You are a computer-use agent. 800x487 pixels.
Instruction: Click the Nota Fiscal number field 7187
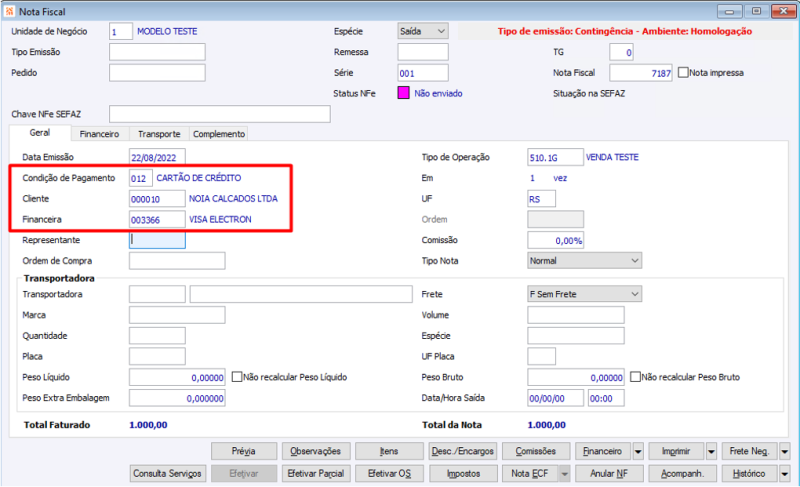tap(641, 73)
